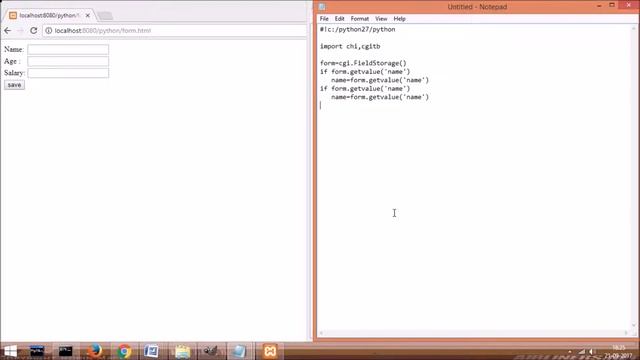Click the Age input field

68,61
